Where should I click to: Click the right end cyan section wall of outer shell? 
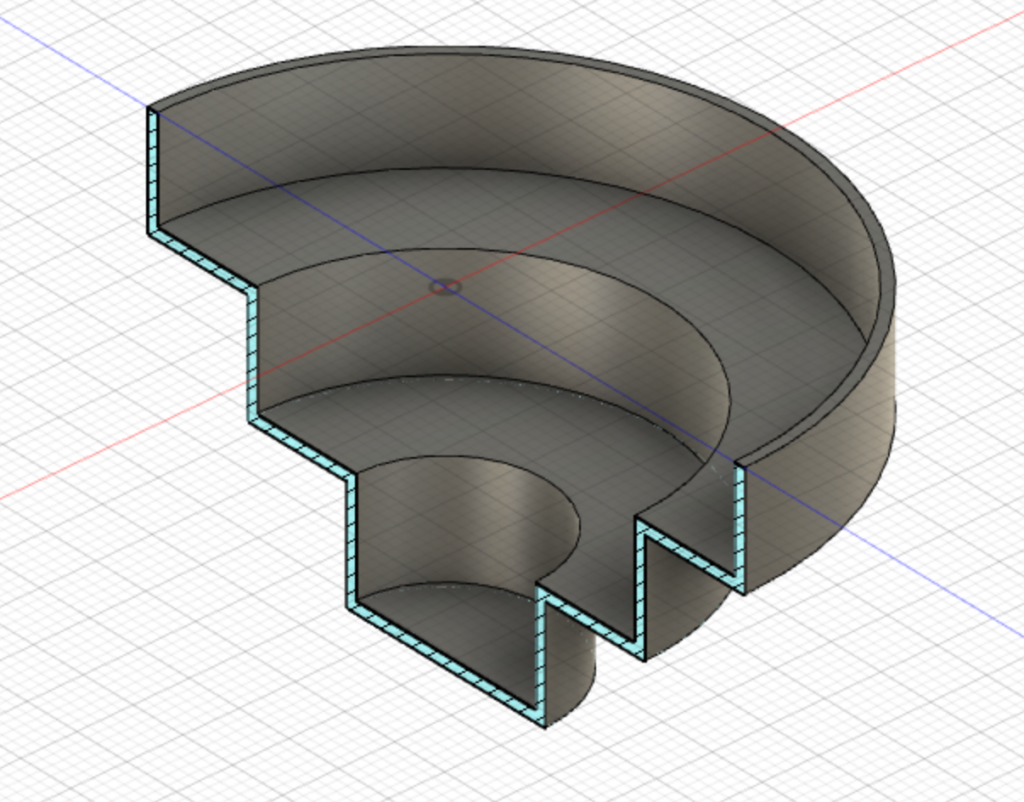coord(741,525)
